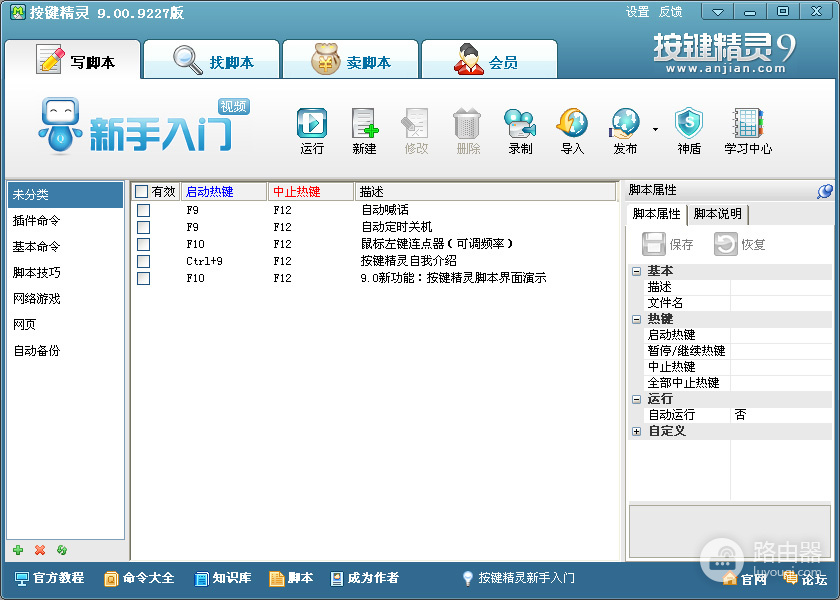Collapse the 基本 property group
Viewport: 840px width, 600px height.
click(x=636, y=271)
